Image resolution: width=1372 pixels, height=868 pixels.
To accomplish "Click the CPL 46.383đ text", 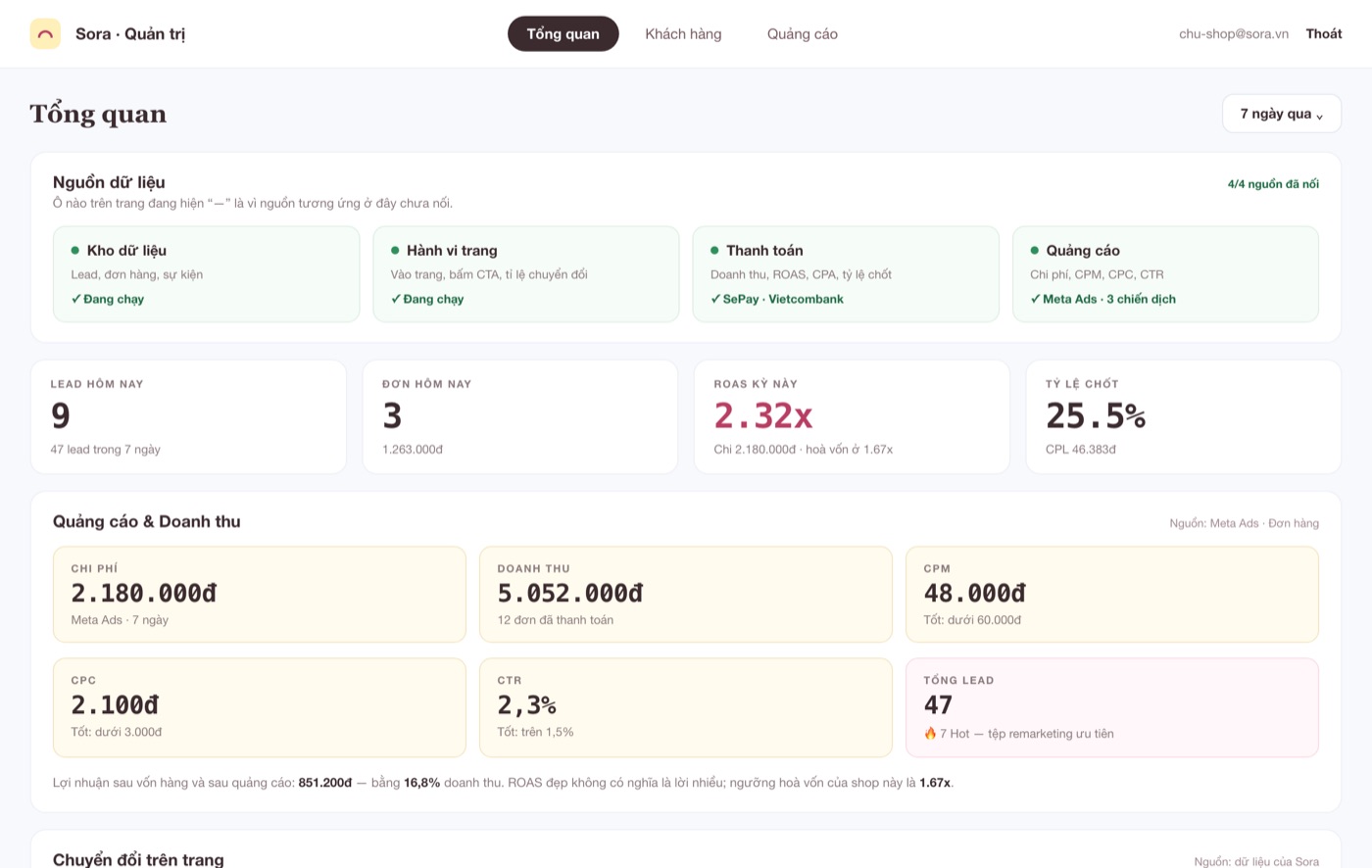I will (1081, 450).
